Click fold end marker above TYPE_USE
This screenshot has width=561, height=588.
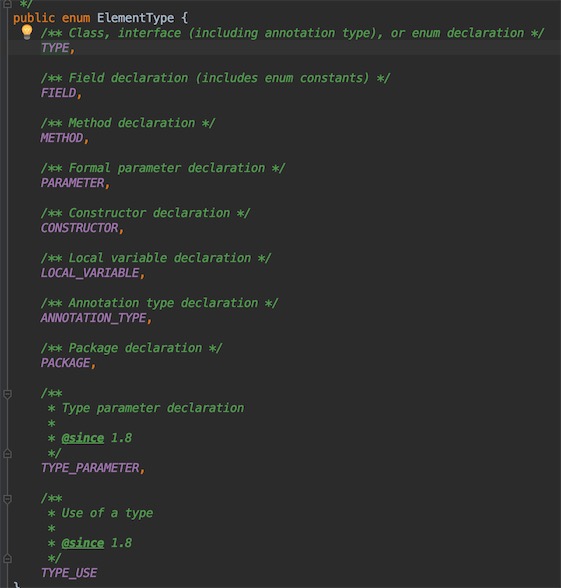(7, 559)
